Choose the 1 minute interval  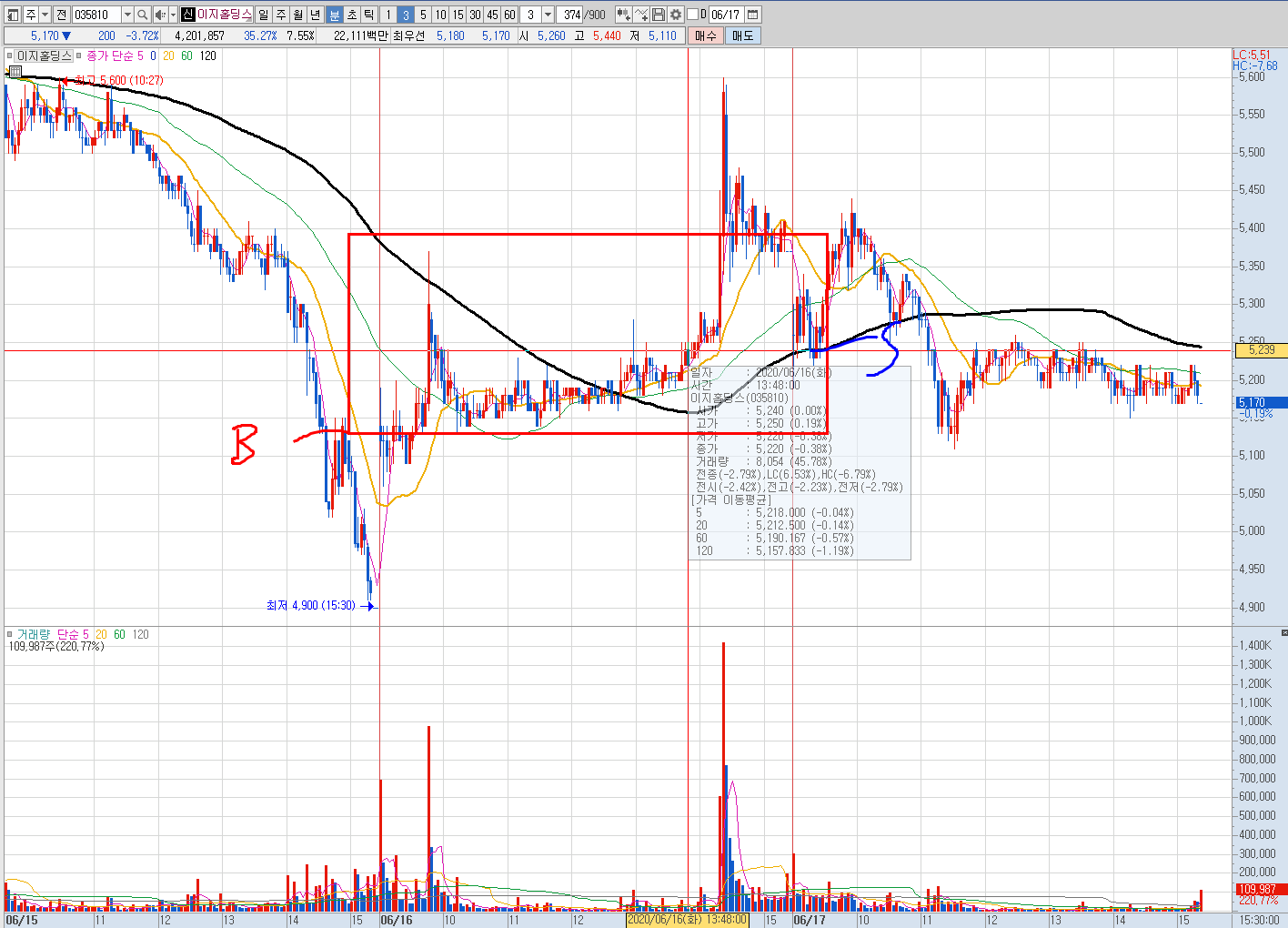point(388,15)
